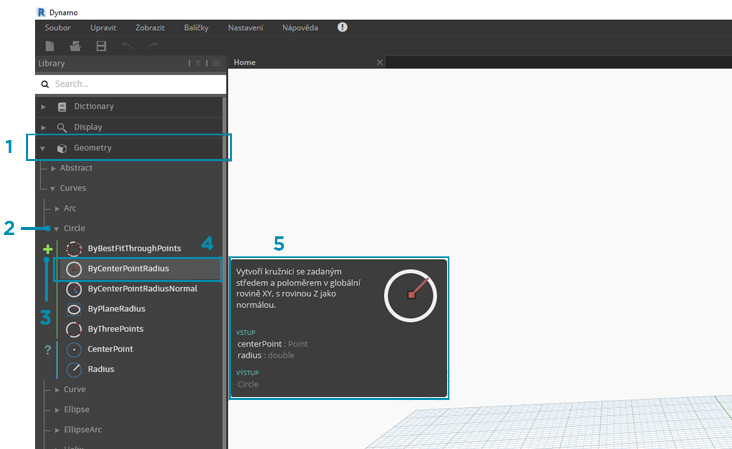
Task: Click the Dictionary book icon
Action: coord(62,107)
